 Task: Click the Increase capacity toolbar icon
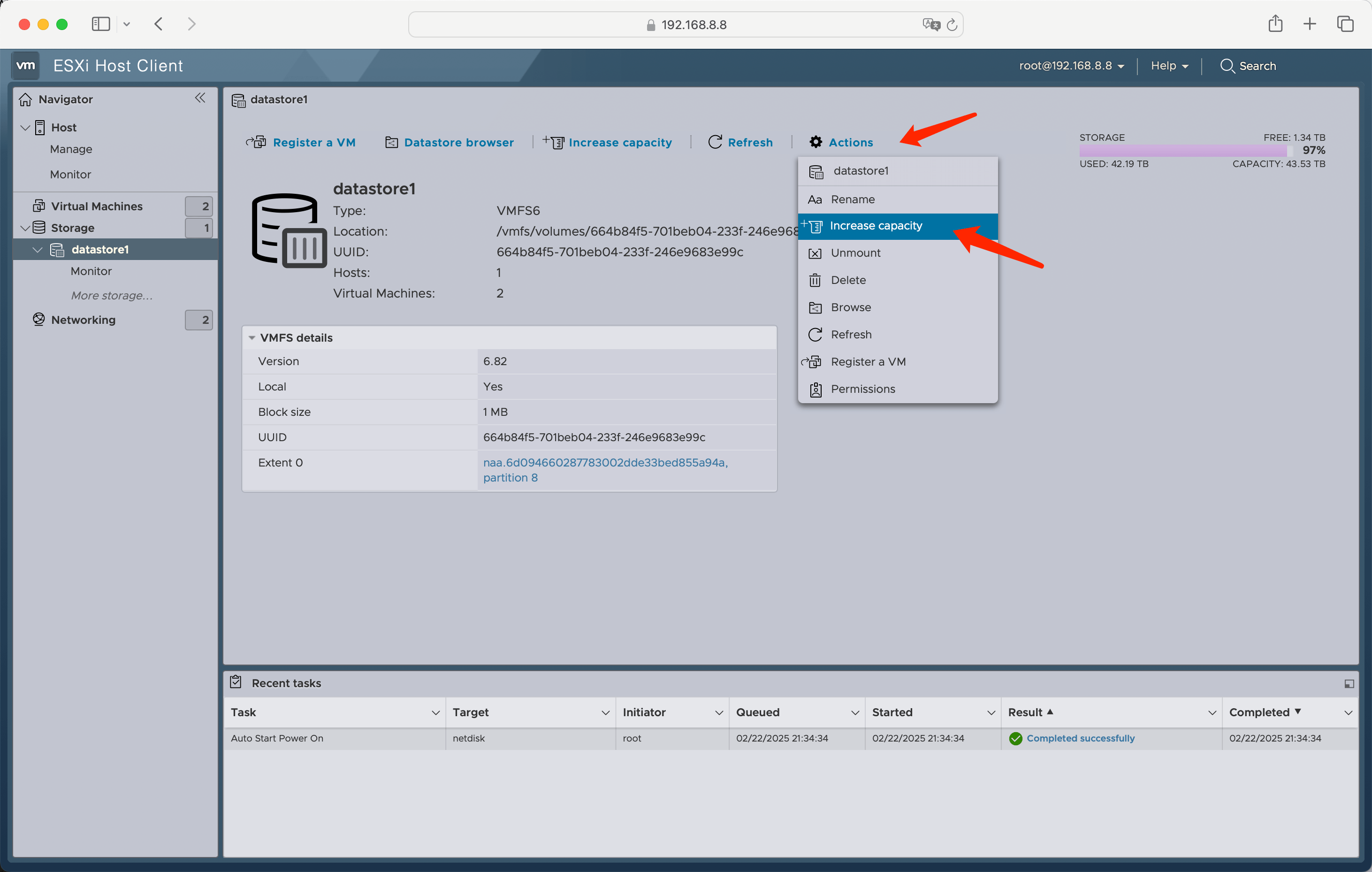(553, 142)
